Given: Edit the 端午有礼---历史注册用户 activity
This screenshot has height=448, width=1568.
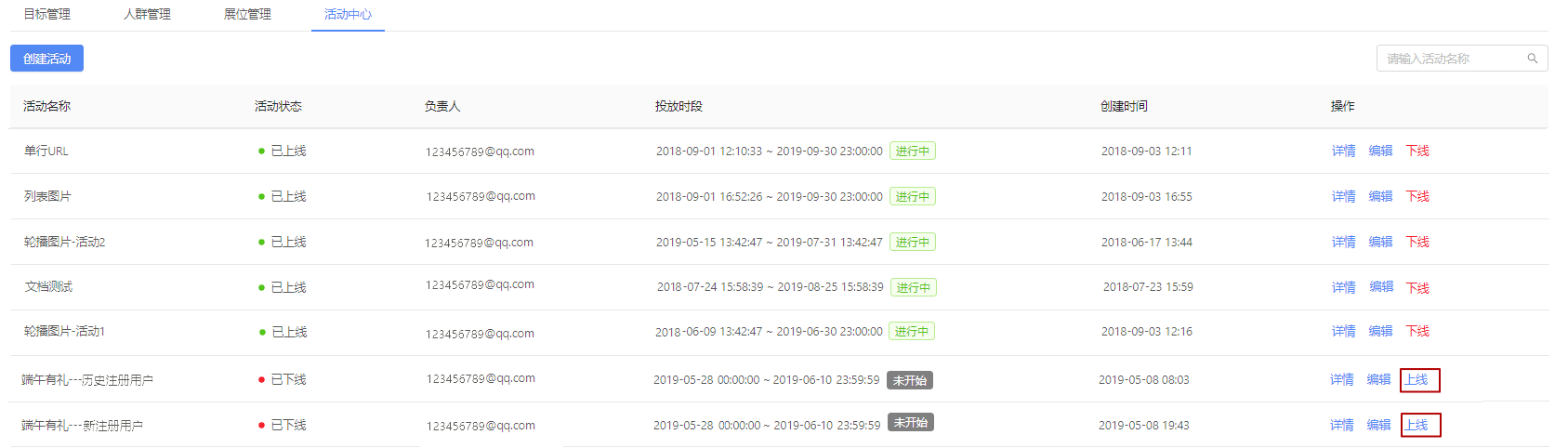Looking at the screenshot, I should click(x=1378, y=379).
